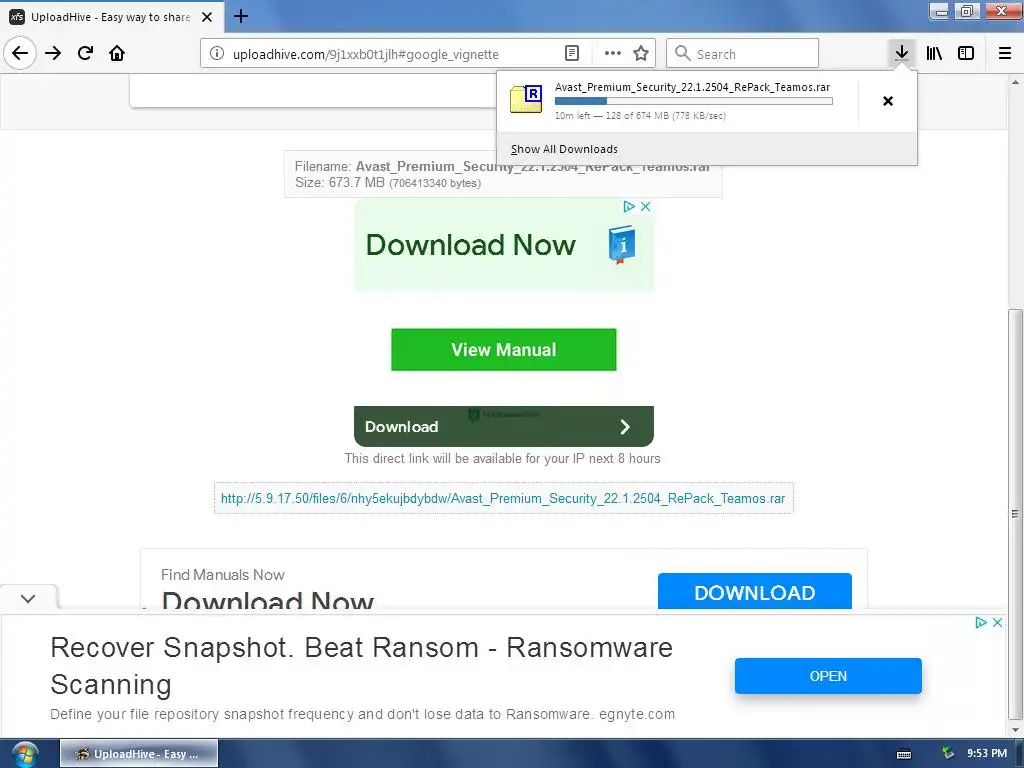The width and height of the screenshot is (1024, 768).
Task: Click the green View Manual button
Action: point(504,349)
